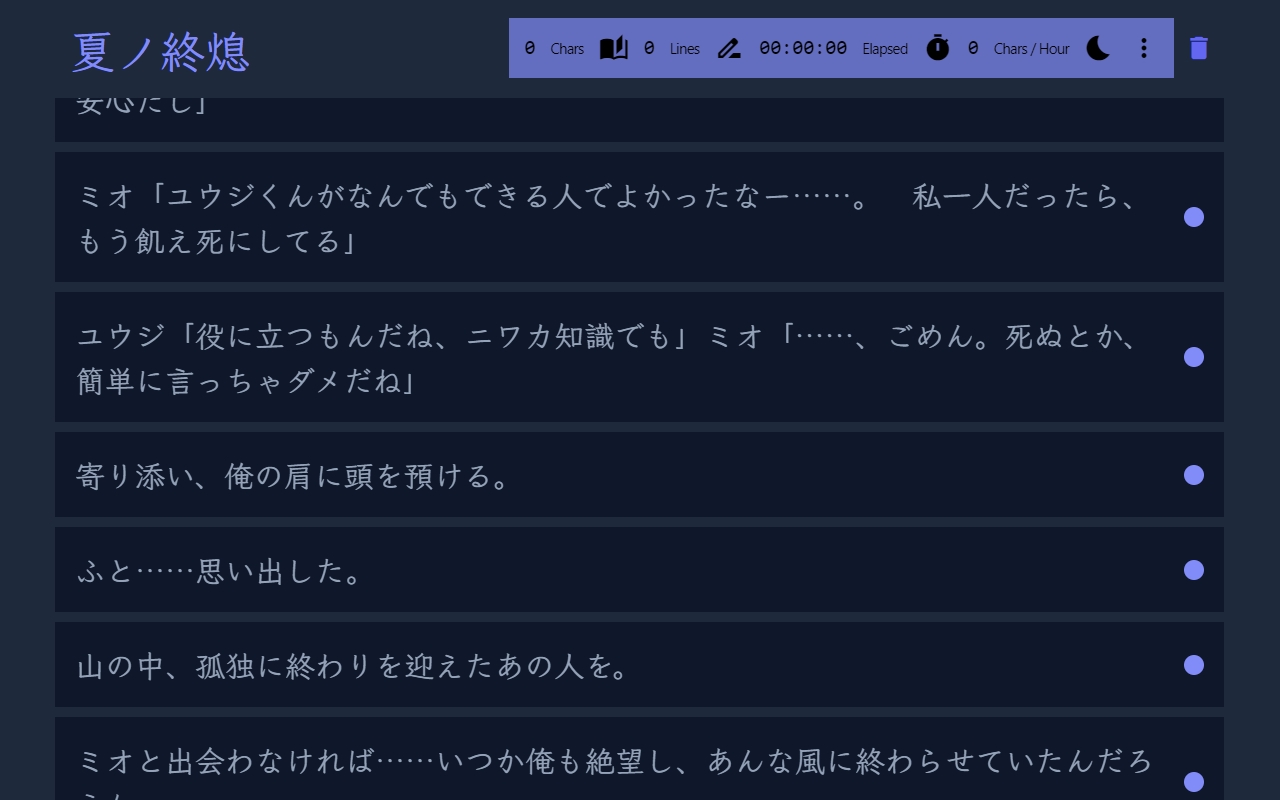The height and width of the screenshot is (800, 1280).
Task: Click the Elapsed label in the stats bar
Action: click(x=884, y=48)
